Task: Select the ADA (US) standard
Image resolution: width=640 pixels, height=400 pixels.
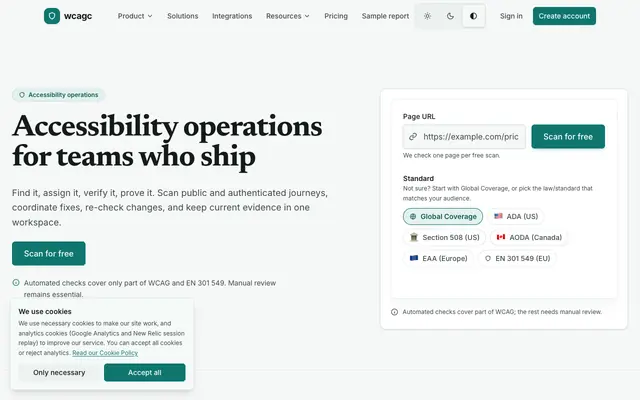Action: tap(516, 216)
